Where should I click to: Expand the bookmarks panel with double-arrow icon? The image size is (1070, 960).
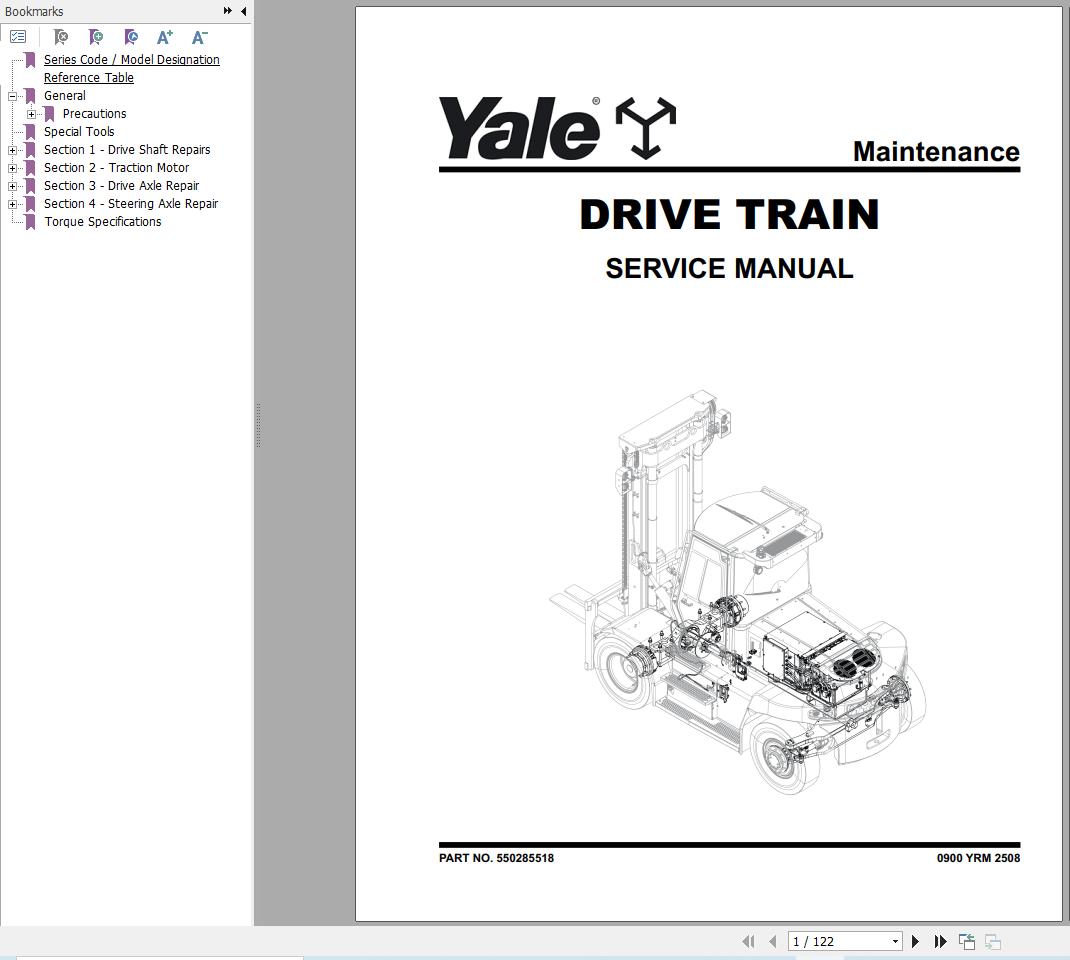pyautogui.click(x=227, y=11)
